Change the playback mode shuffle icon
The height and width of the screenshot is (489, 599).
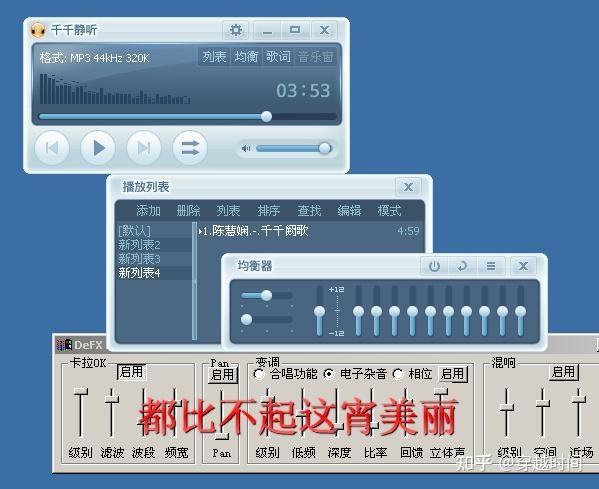(x=190, y=148)
